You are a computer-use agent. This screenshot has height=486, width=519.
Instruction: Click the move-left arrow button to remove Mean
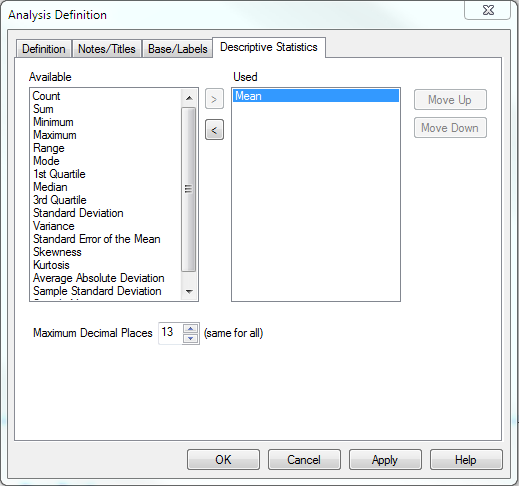tap(214, 130)
